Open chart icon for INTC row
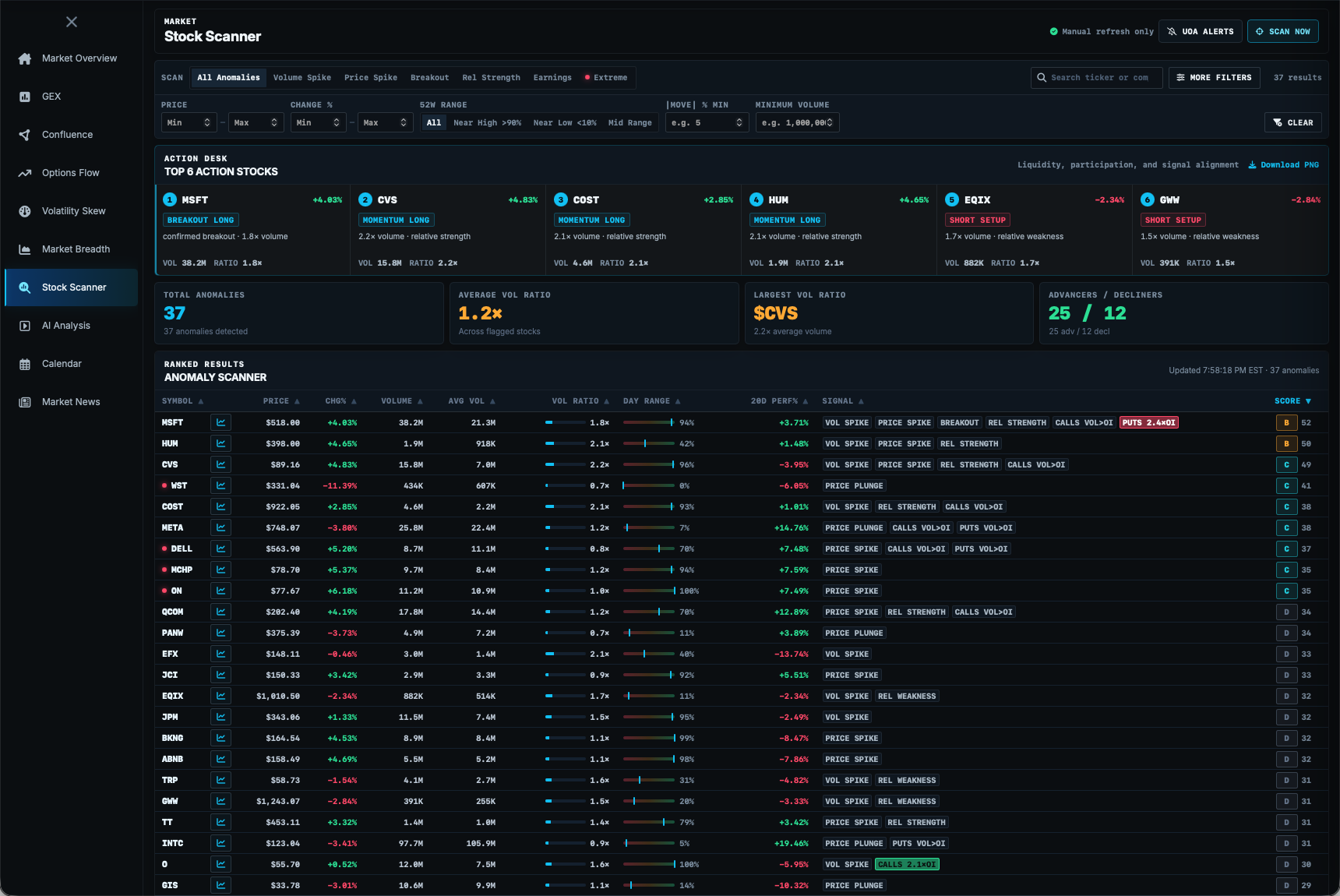This screenshot has width=1340, height=896. coord(220,843)
